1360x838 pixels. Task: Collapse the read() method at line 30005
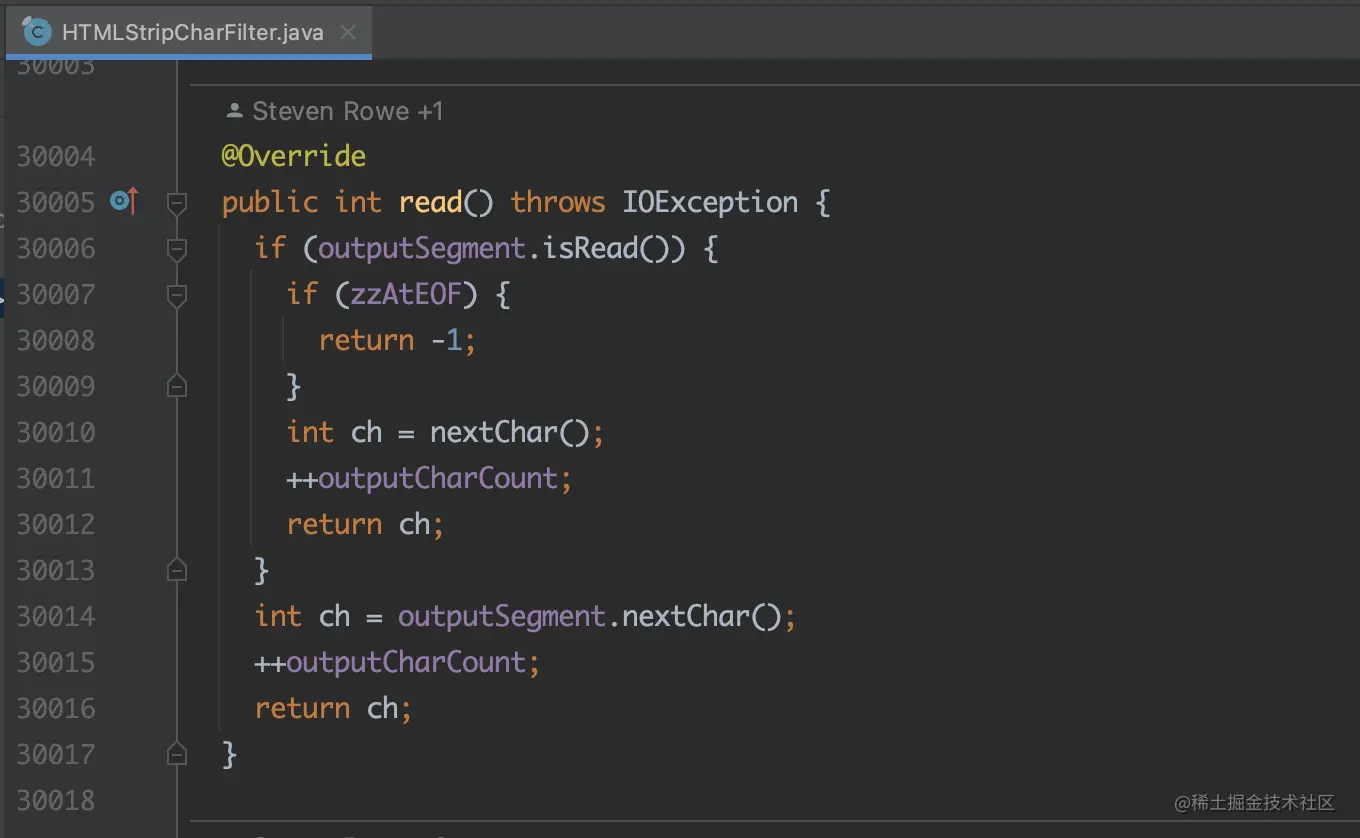pyautogui.click(x=177, y=203)
